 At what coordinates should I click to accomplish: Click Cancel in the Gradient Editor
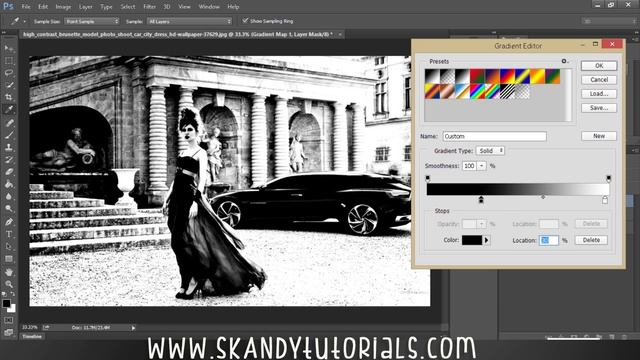click(x=599, y=80)
